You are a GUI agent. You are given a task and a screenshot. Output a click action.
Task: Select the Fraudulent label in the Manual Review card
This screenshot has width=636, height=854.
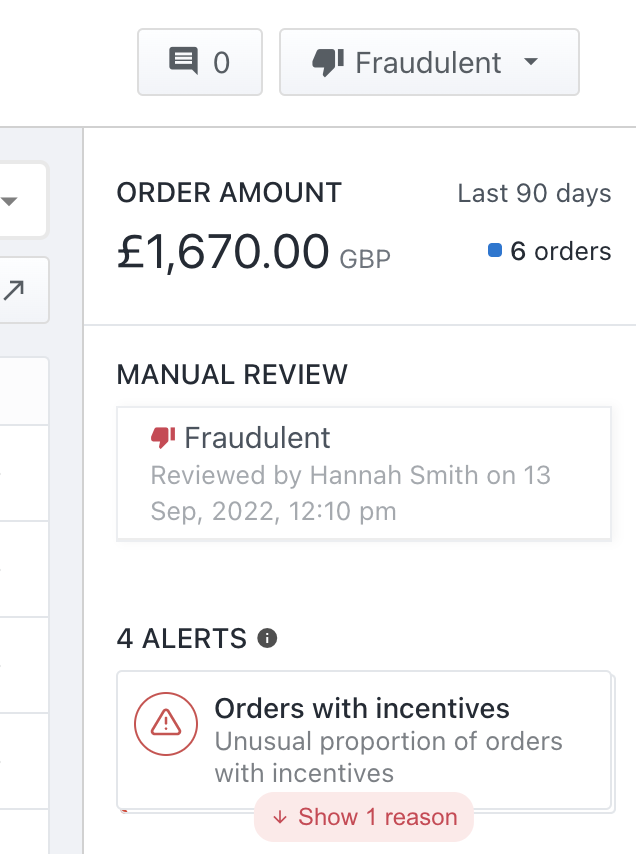(x=257, y=437)
